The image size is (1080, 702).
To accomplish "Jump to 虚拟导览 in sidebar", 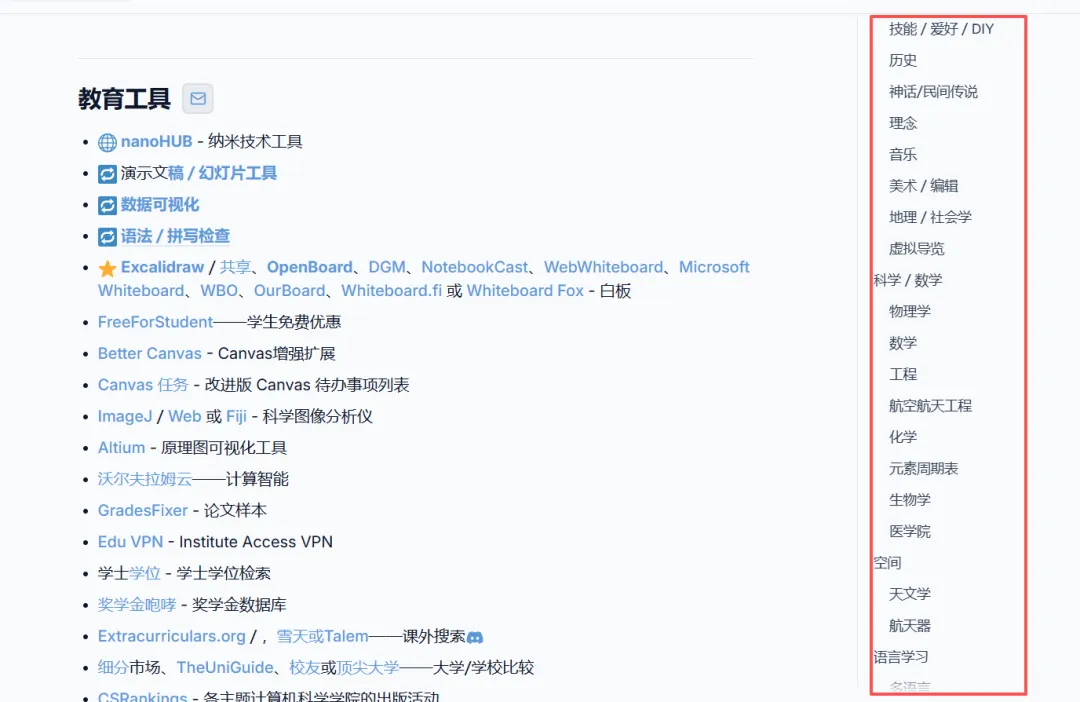I will click(916, 249).
